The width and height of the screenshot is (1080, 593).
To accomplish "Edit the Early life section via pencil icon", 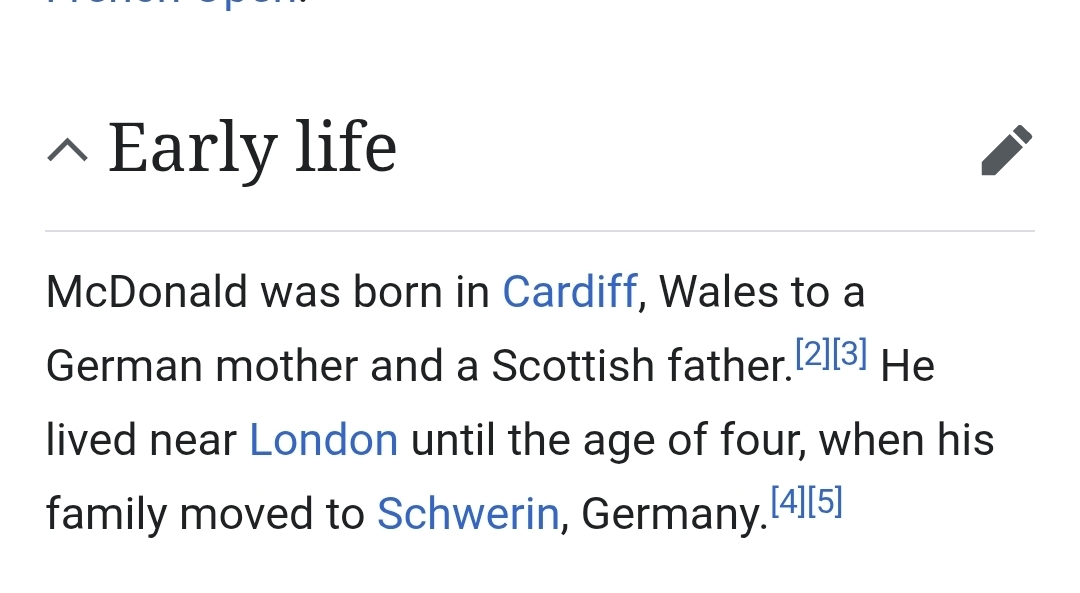I will (x=1006, y=150).
